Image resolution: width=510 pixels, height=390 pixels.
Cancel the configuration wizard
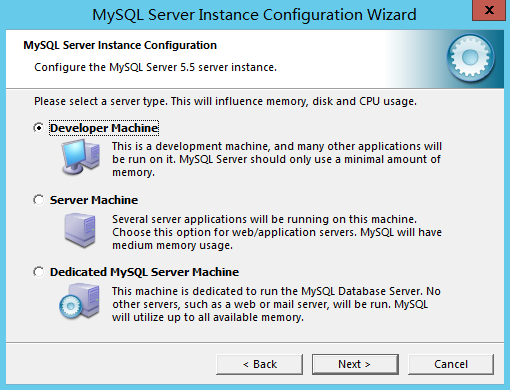point(451,364)
